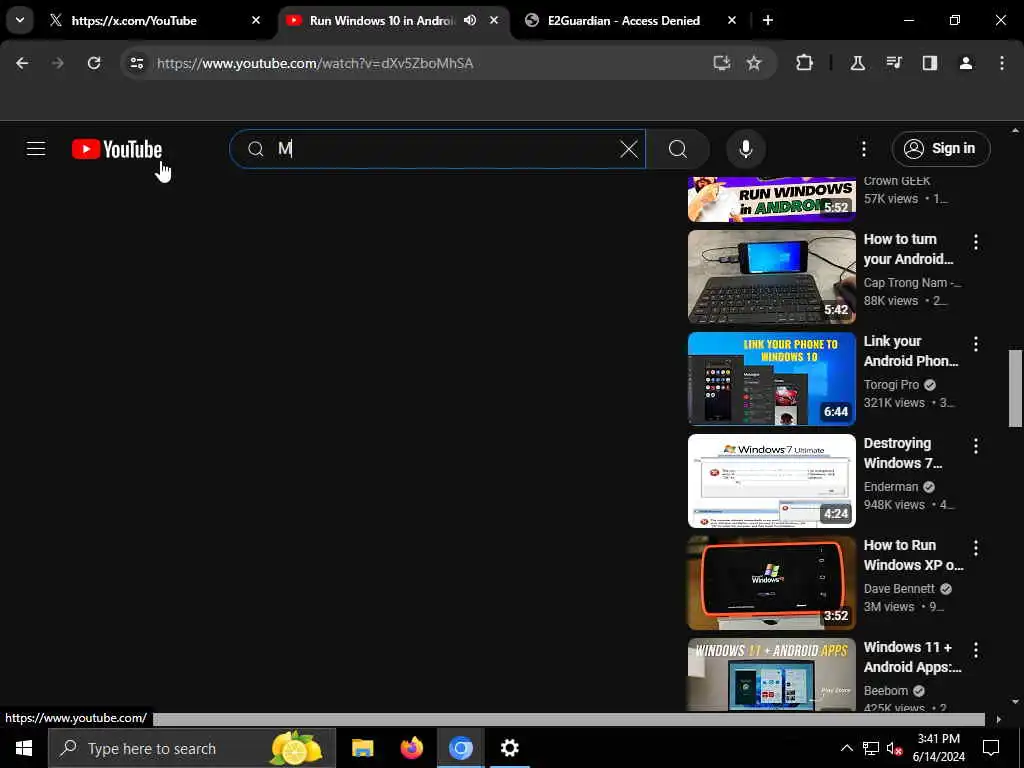Visit Enderman channel
Viewport: 1024px width, 768px height.
point(891,487)
